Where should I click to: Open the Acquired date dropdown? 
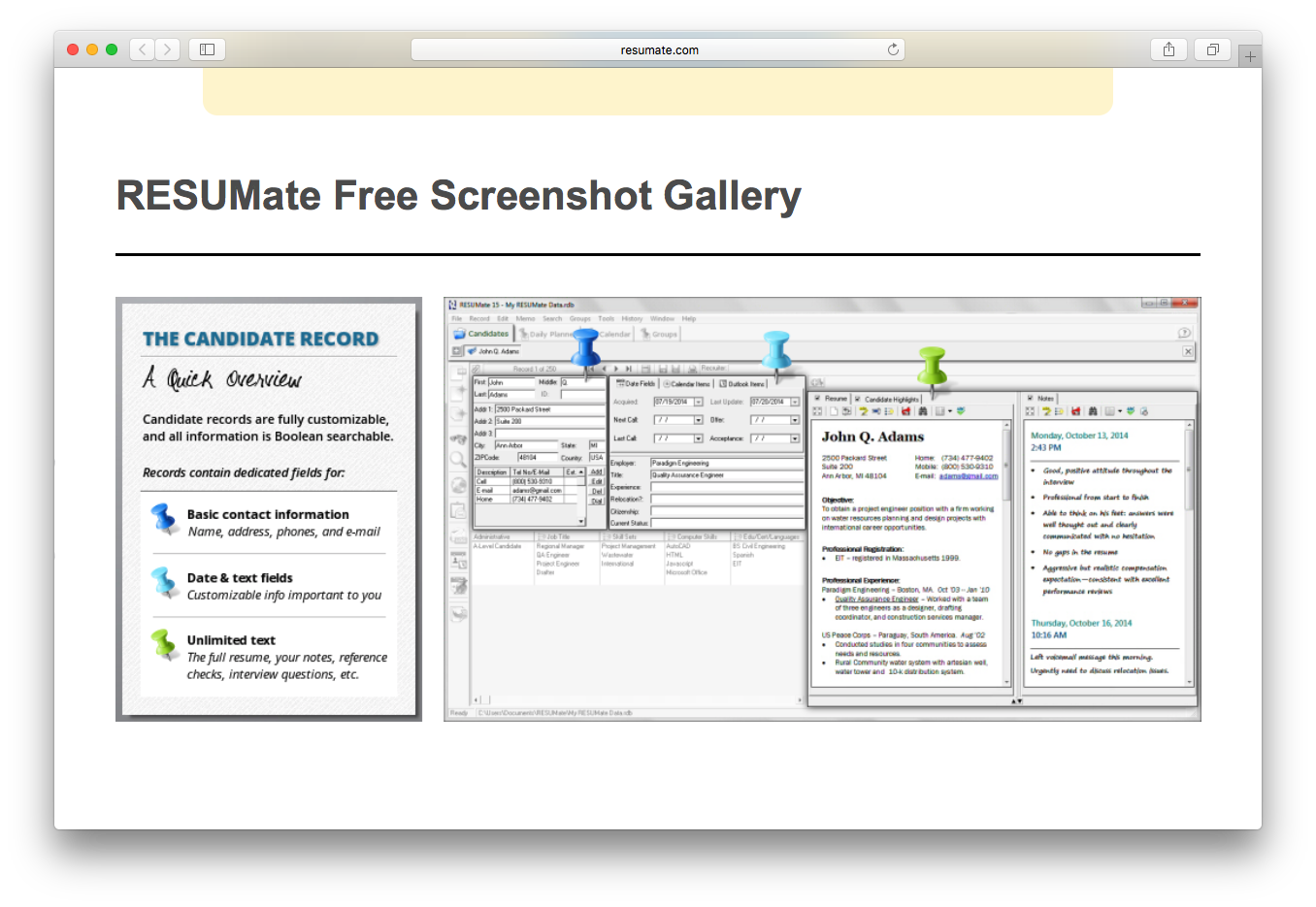698,402
